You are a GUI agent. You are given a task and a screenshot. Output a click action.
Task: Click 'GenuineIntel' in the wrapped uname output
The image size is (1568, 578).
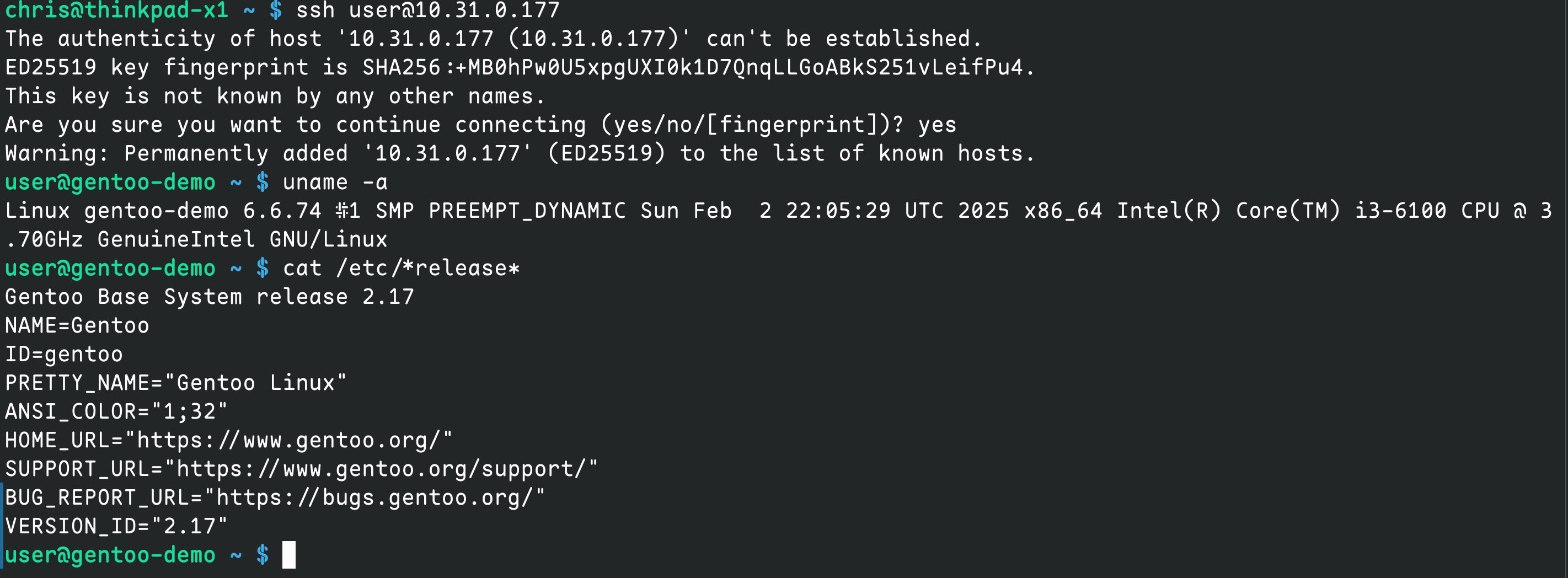(176, 239)
